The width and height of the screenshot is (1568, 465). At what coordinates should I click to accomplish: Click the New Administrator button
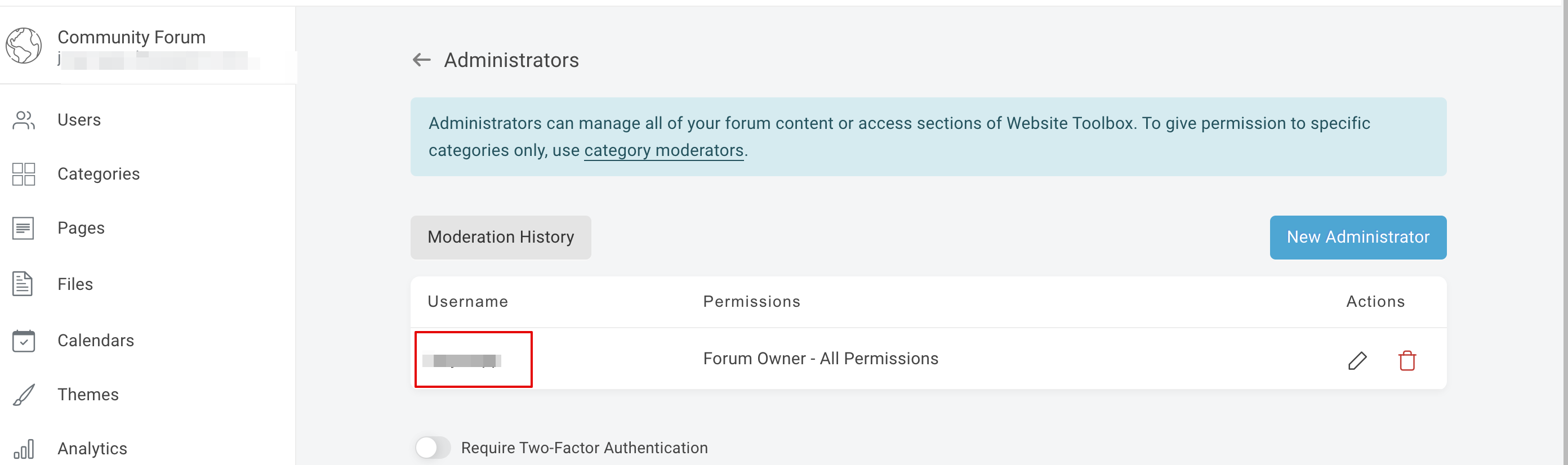[1357, 238]
